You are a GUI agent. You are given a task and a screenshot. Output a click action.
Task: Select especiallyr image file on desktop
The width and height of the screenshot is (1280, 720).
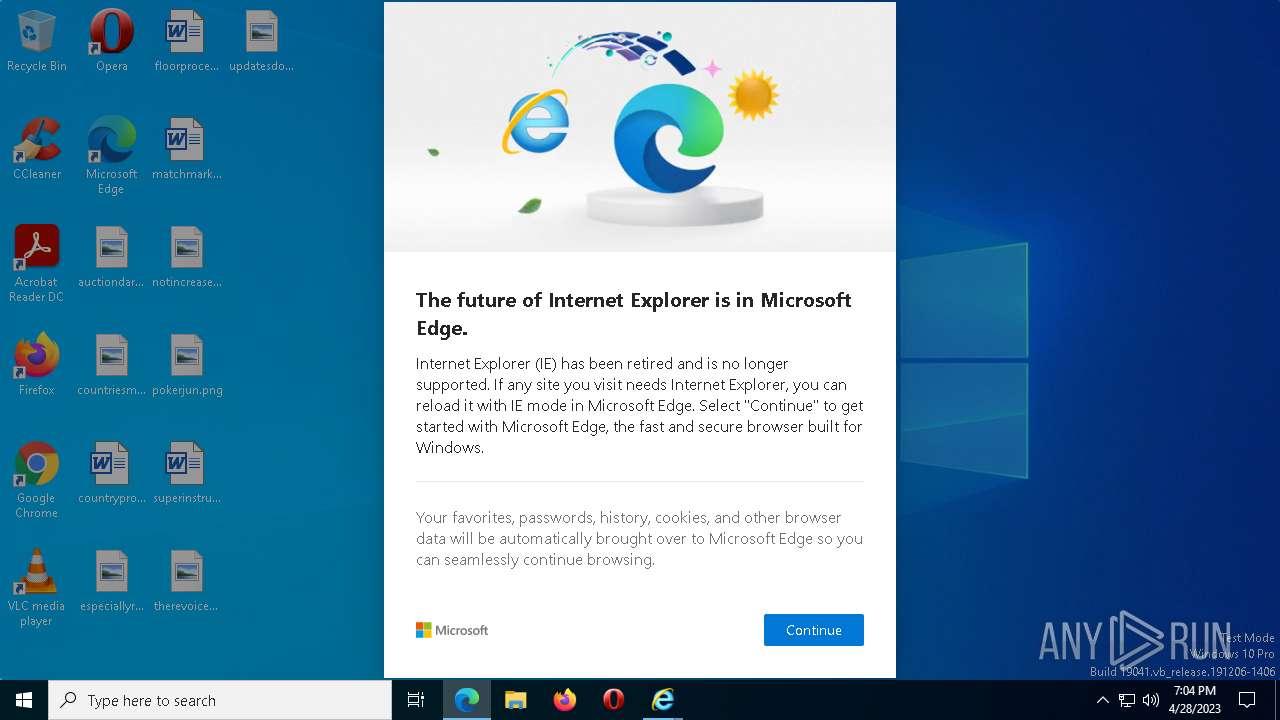[112, 581]
